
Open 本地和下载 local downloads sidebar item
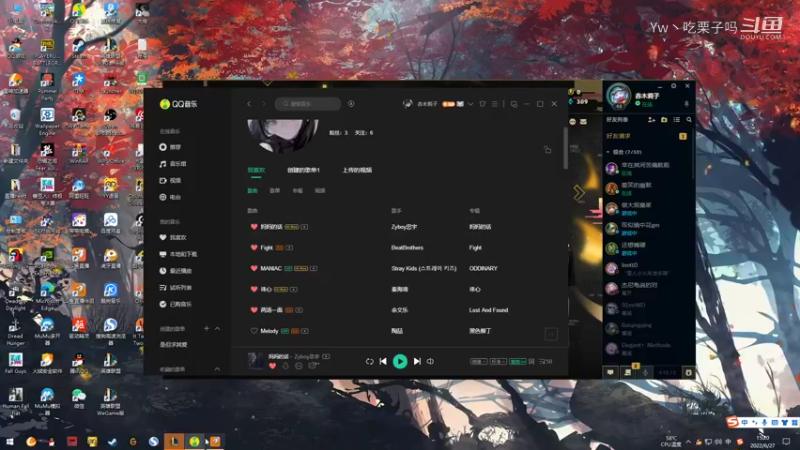click(x=178, y=254)
